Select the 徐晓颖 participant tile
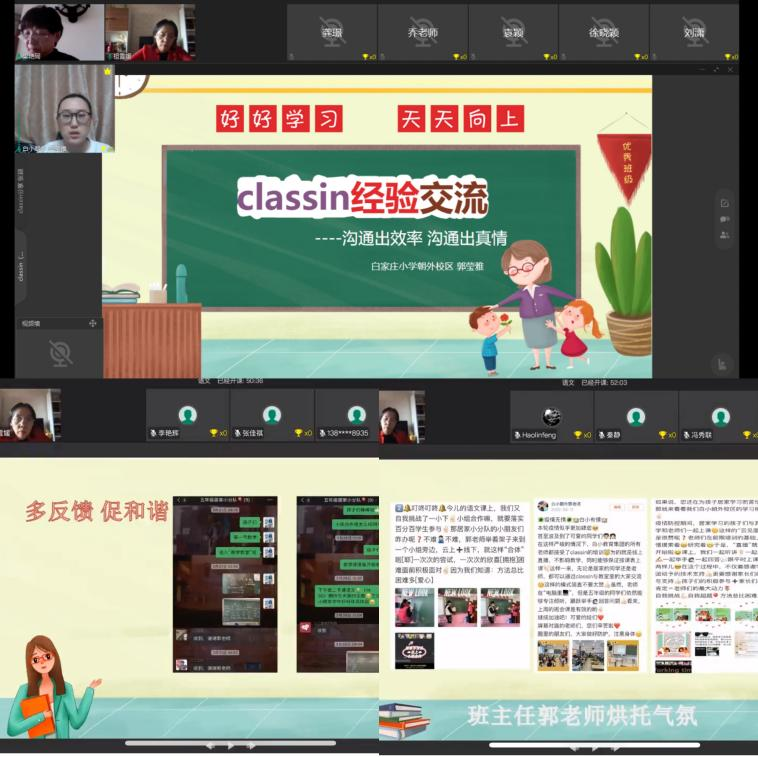The height and width of the screenshot is (757, 758). tap(603, 33)
